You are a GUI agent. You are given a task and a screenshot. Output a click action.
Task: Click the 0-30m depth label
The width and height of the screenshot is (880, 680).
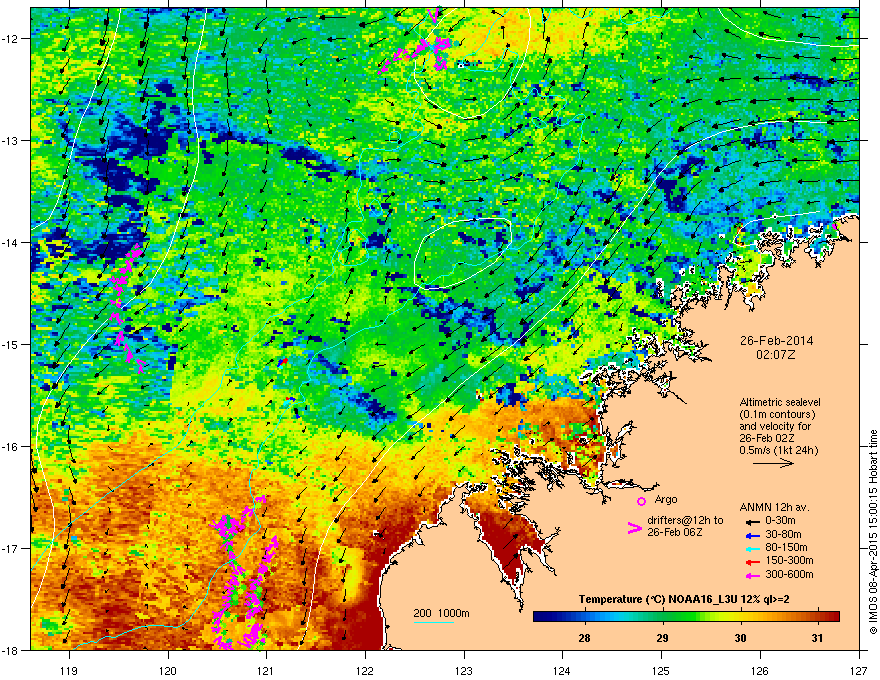point(781,521)
